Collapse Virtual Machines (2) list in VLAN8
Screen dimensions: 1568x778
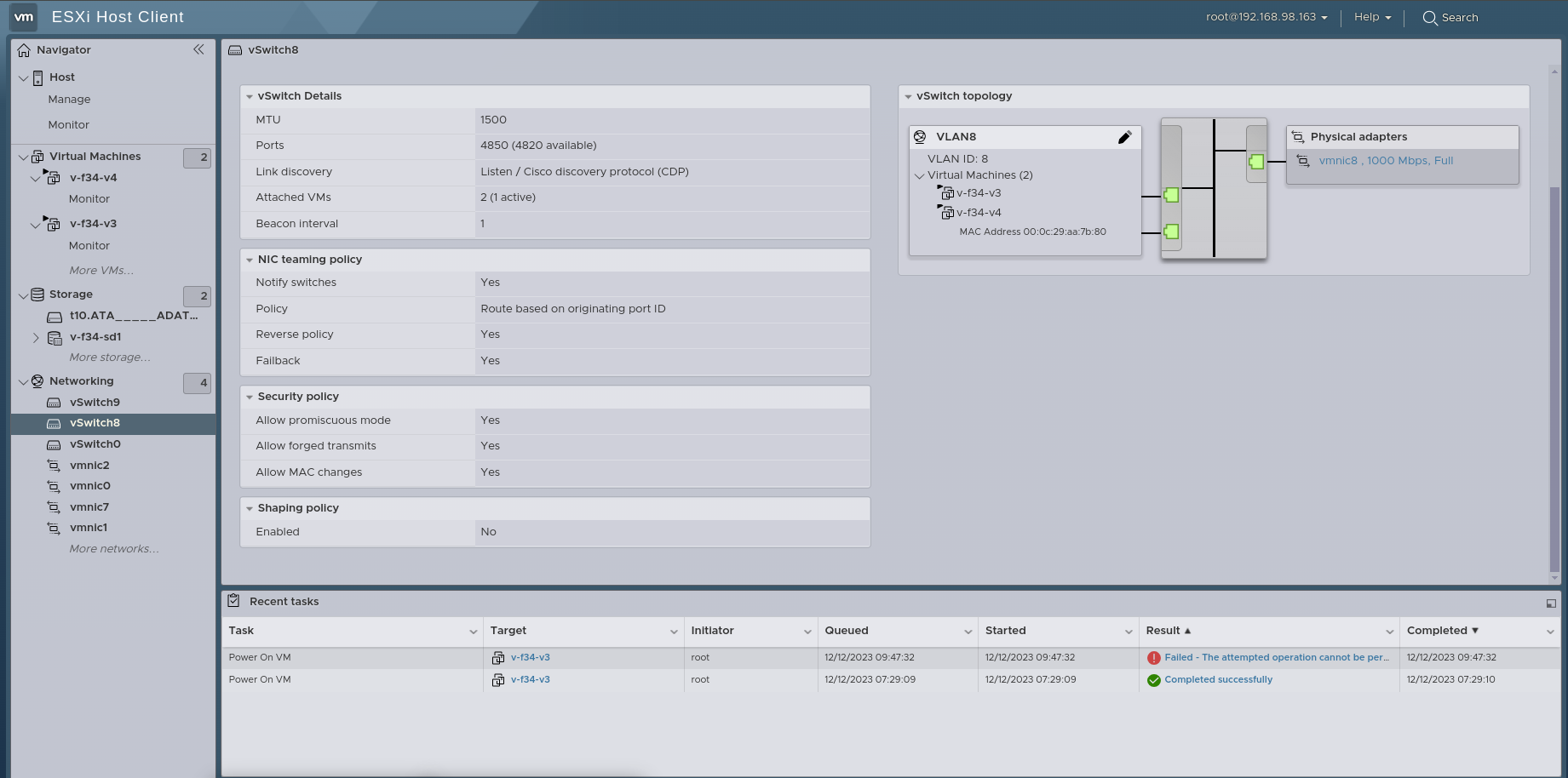click(x=920, y=176)
